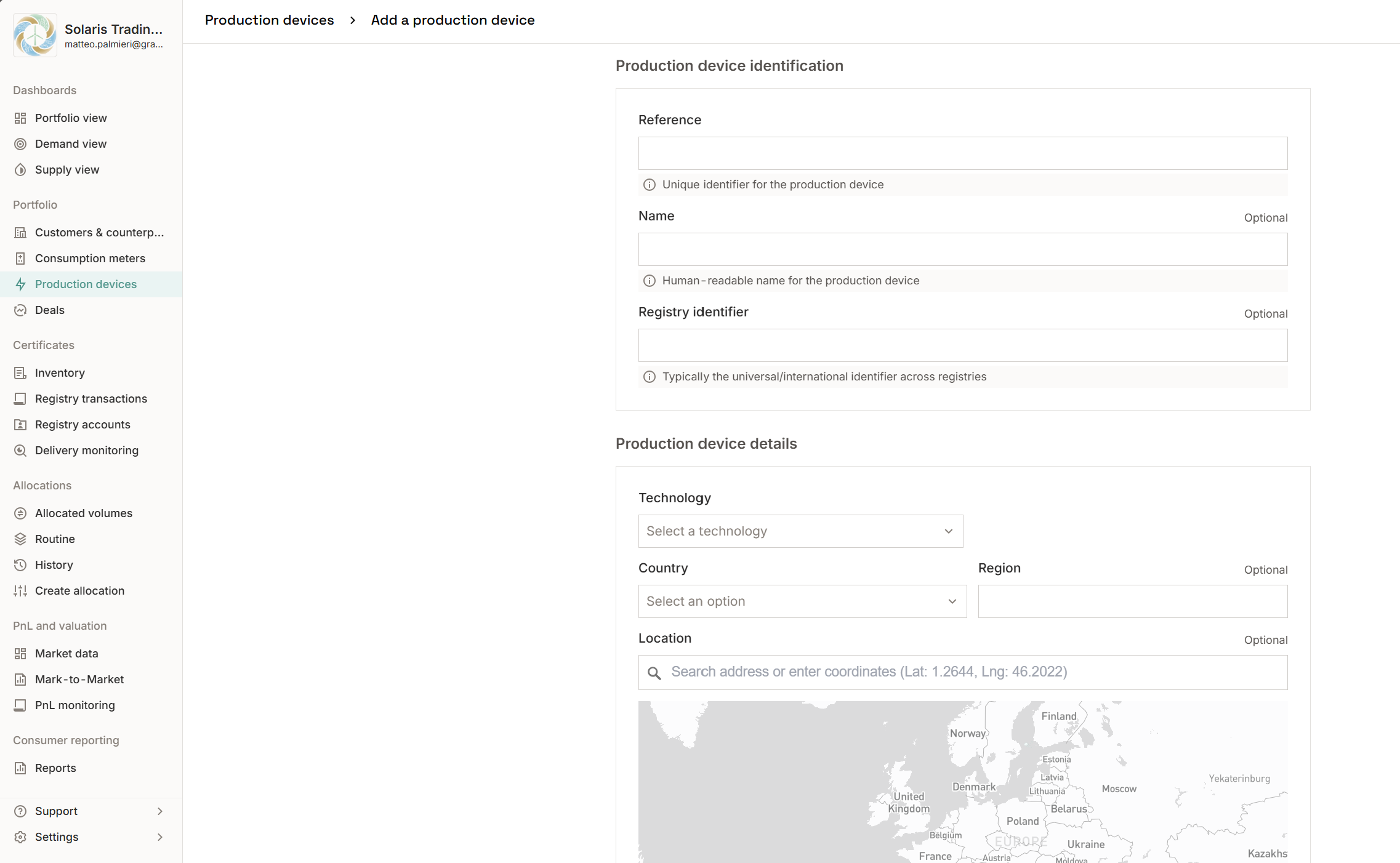Open Registry transactions in sidebar
Viewport: 1400px width, 863px height.
tap(91, 399)
